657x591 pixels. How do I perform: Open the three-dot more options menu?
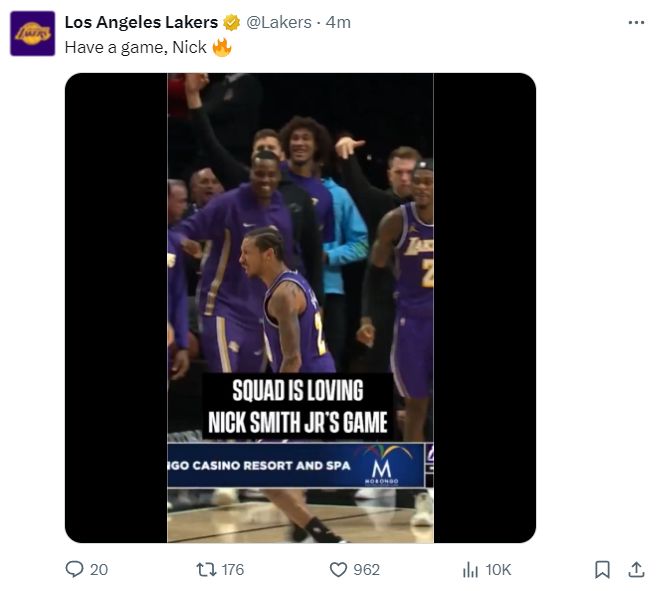[x=636, y=22]
